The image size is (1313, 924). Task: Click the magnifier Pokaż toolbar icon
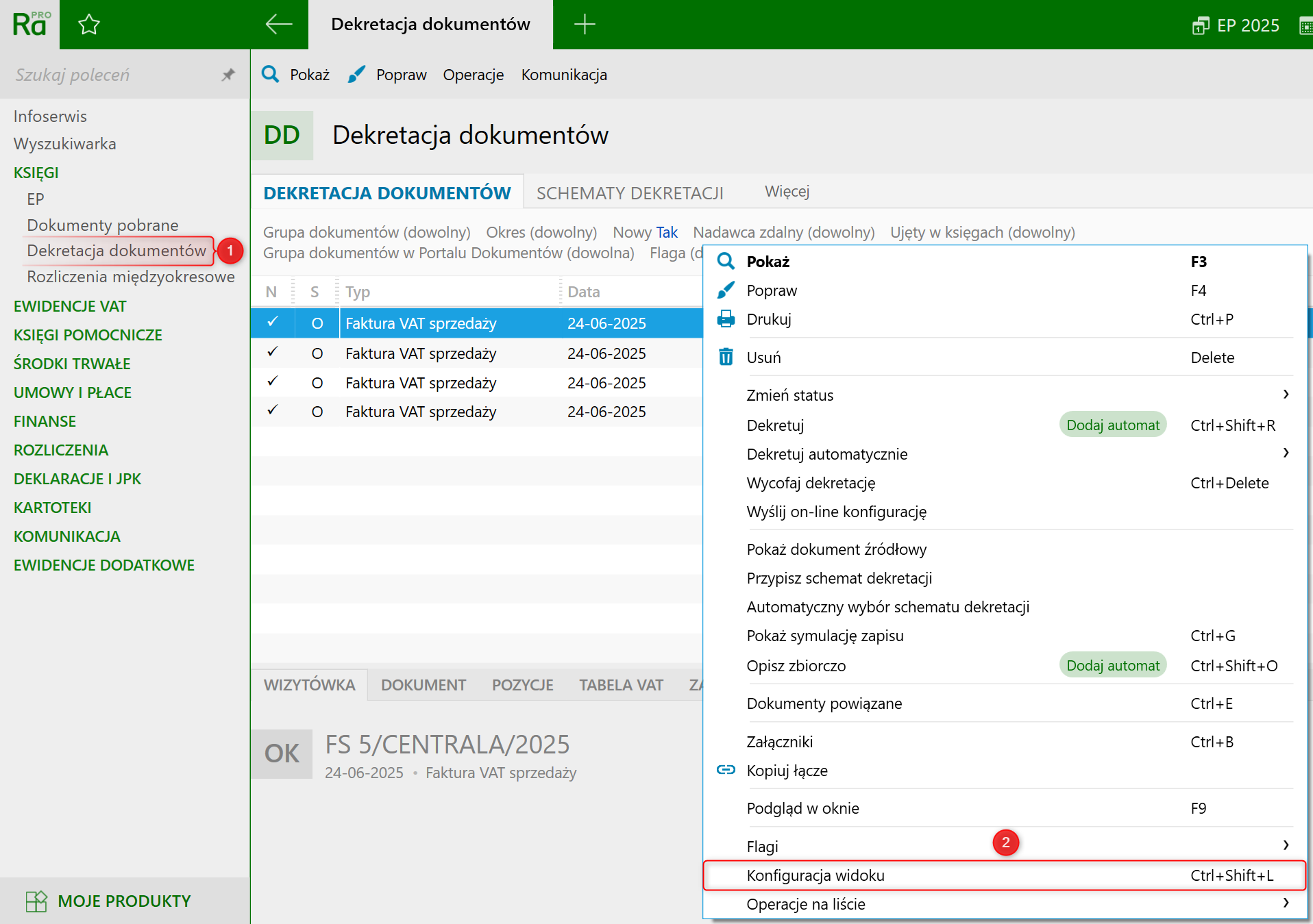[271, 75]
